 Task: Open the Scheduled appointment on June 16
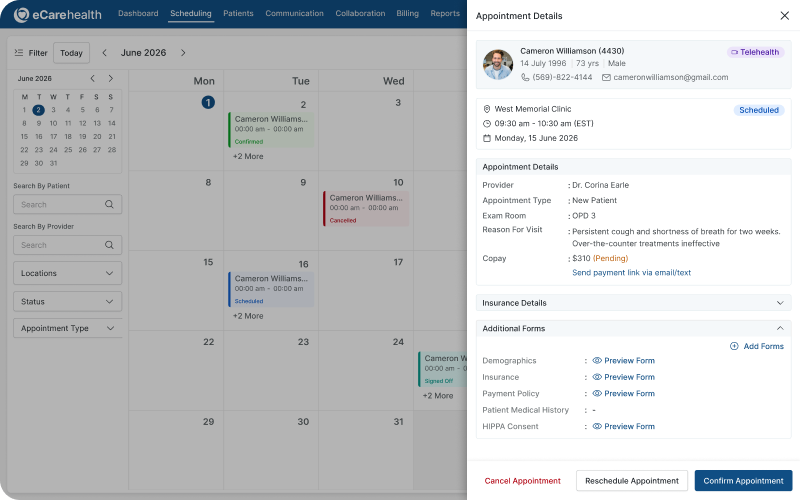click(271, 289)
